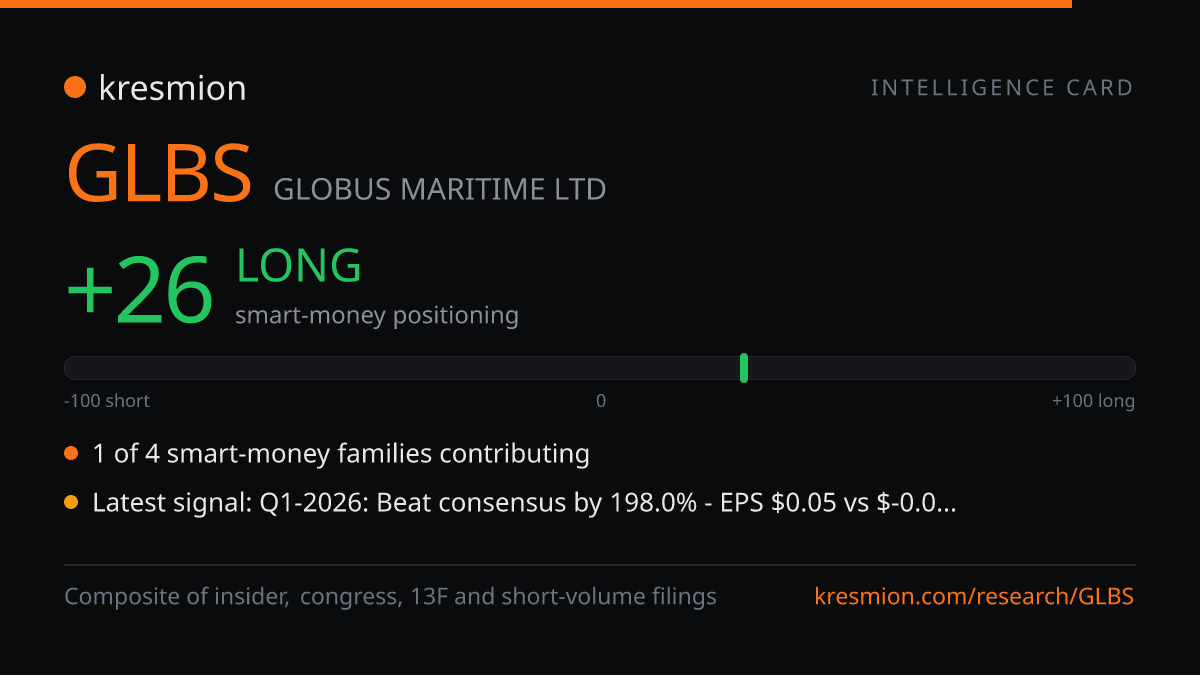The width and height of the screenshot is (1200, 675).
Task: Click the GLBS ticker symbol
Action: (x=159, y=173)
